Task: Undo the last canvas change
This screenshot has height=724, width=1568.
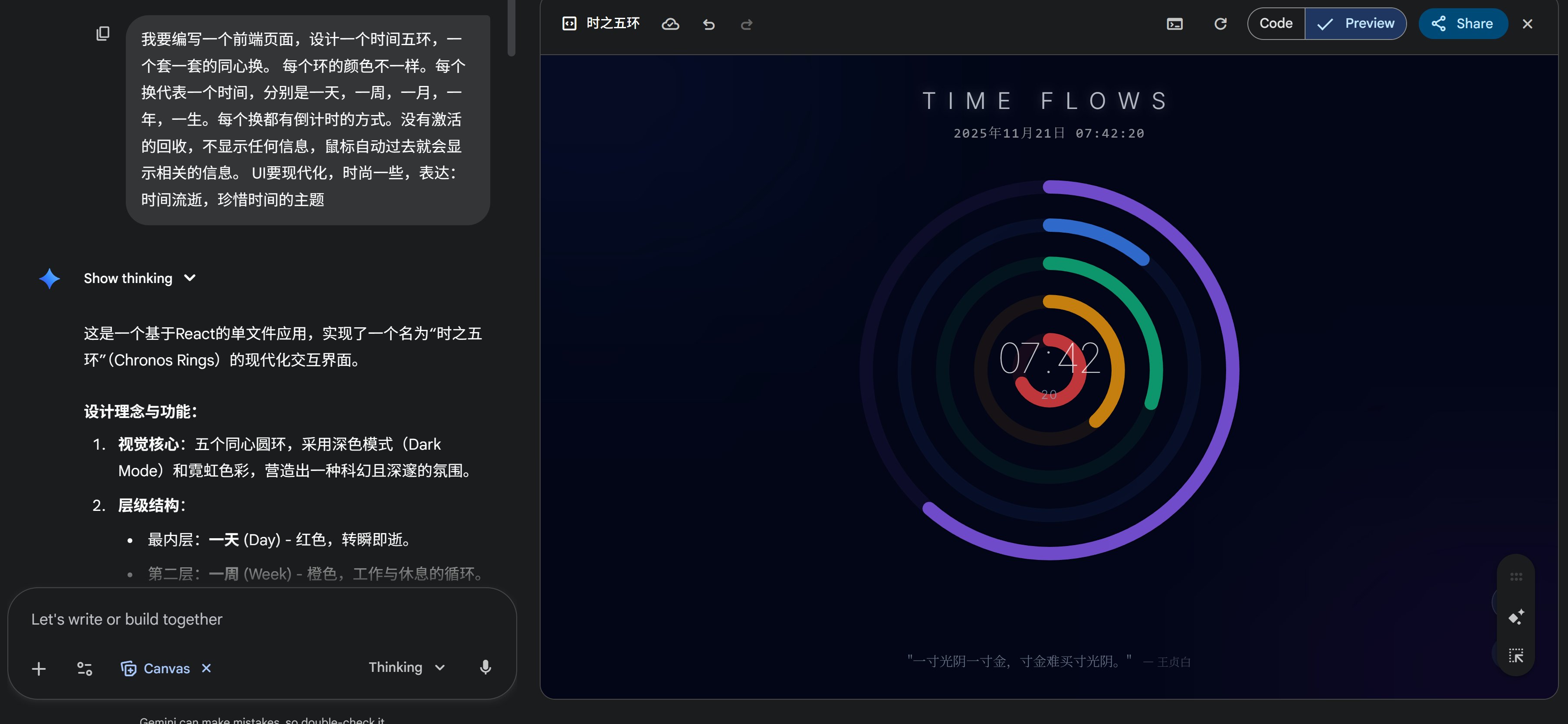Action: click(x=709, y=24)
